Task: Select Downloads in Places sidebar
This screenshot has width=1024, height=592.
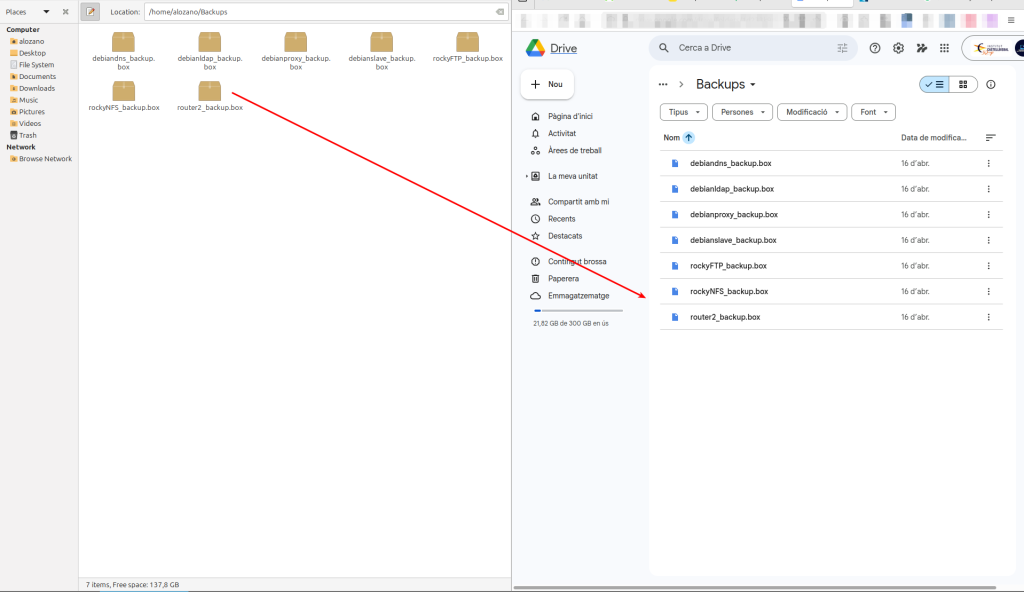Action: coord(37,88)
